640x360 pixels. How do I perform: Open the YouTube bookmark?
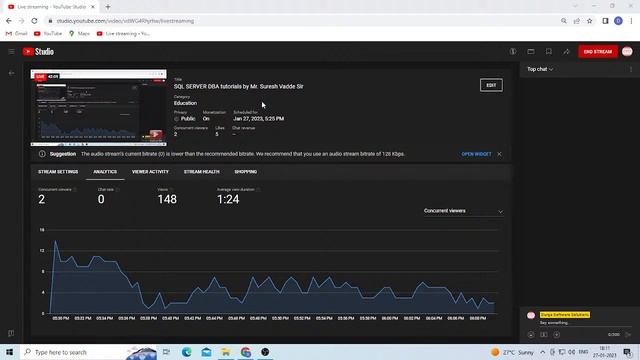[48, 33]
